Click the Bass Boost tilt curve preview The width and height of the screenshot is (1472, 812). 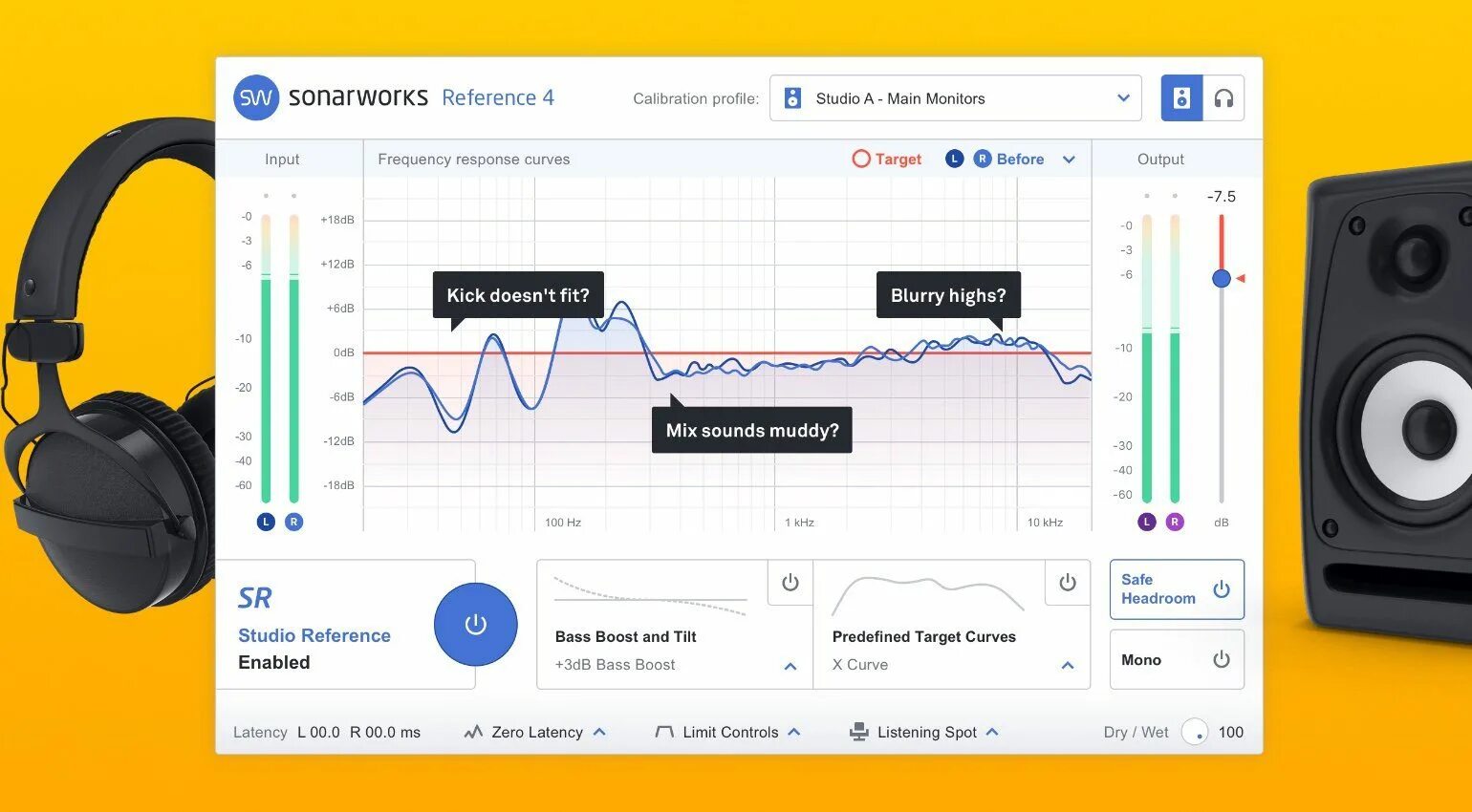tap(650, 597)
